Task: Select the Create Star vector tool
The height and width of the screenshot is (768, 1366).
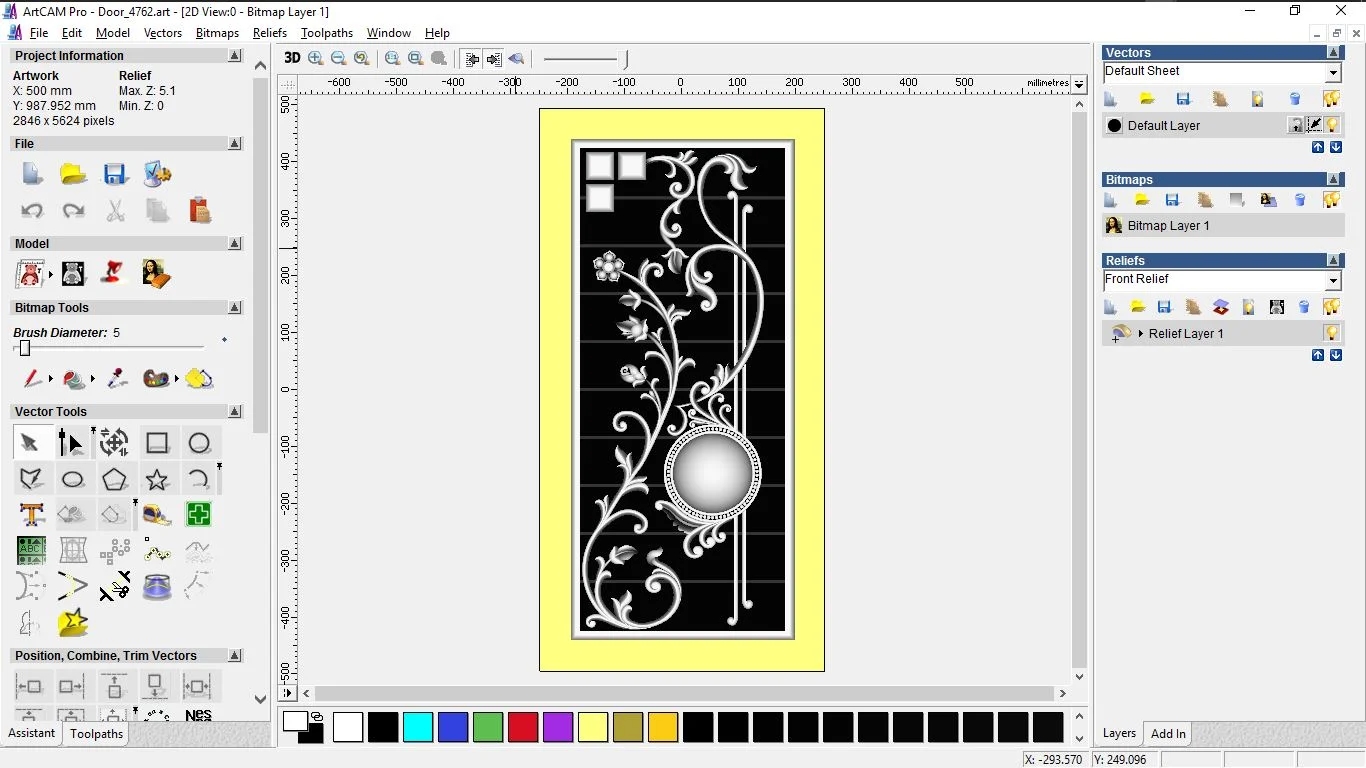Action: coord(157,479)
